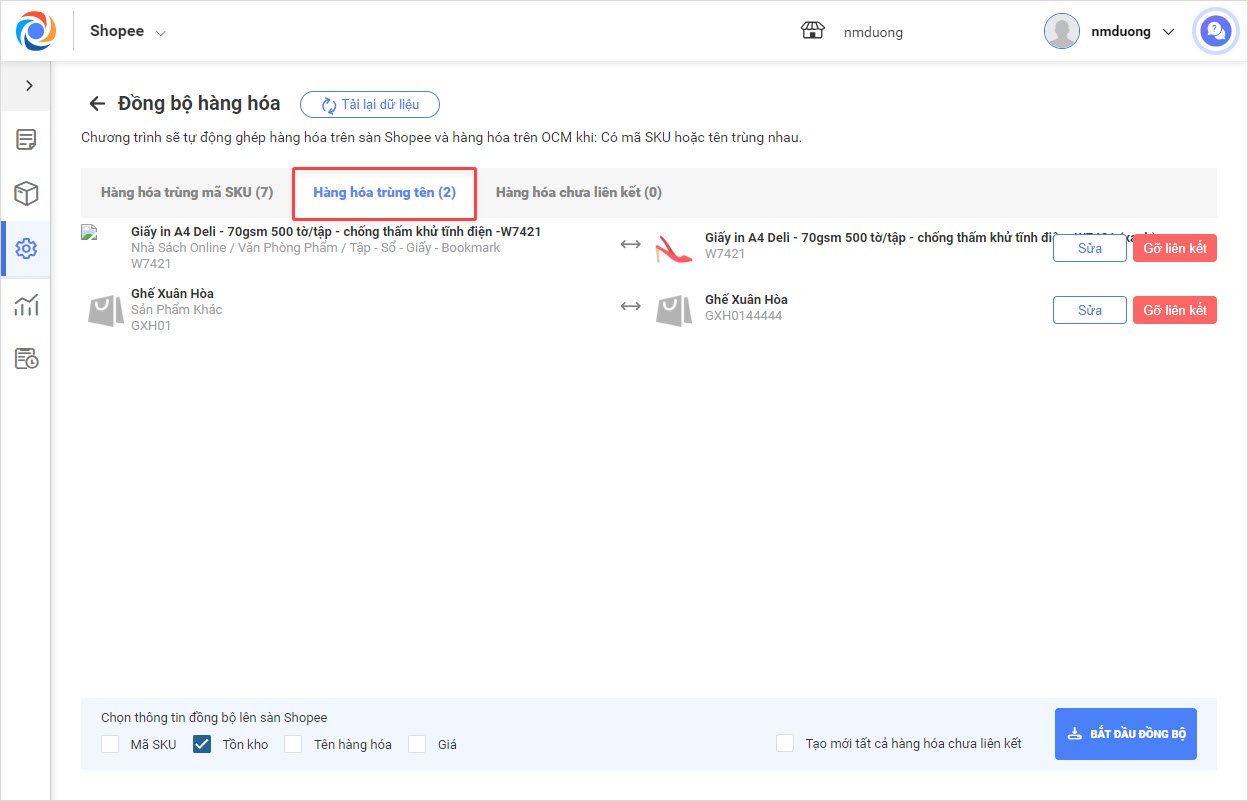This screenshot has height=801, width=1248.
Task: Click the app logo in top left
Action: 36,31
